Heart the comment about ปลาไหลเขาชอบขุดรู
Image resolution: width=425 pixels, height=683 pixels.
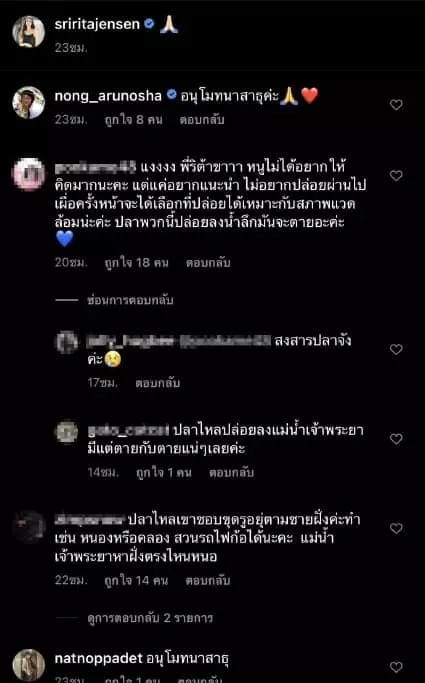click(x=396, y=528)
